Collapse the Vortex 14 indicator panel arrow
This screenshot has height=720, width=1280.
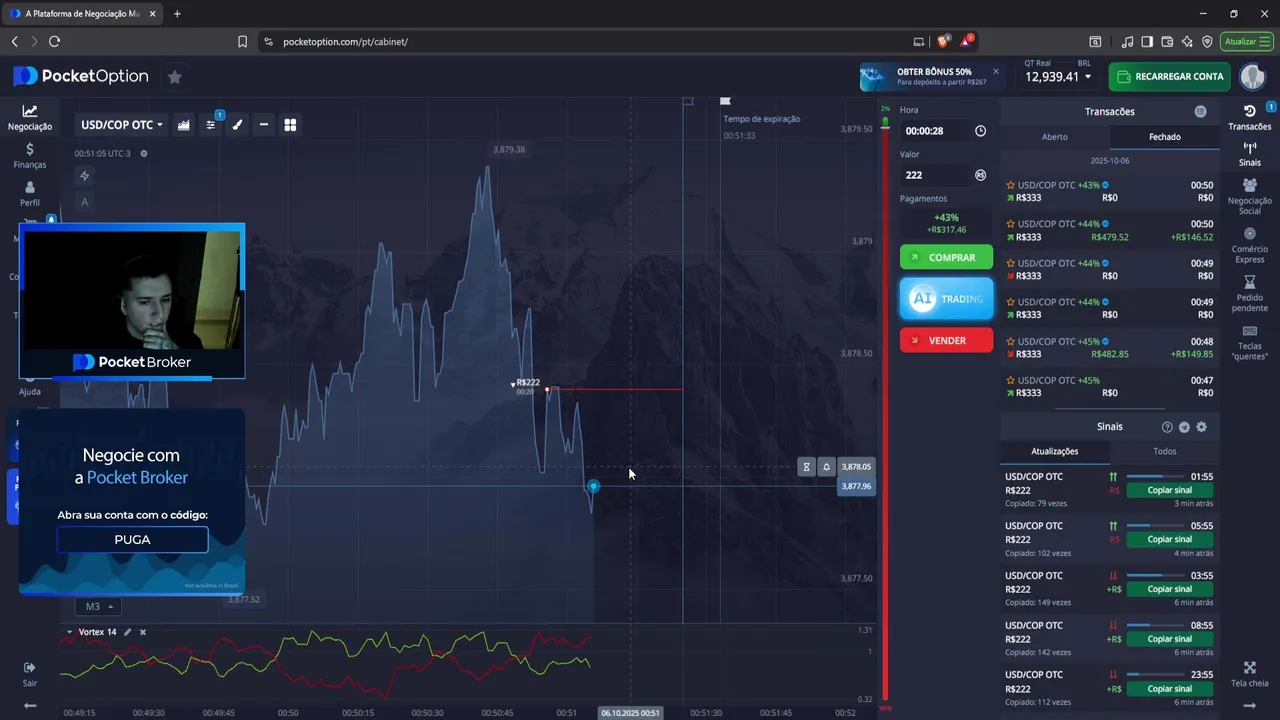click(x=69, y=632)
